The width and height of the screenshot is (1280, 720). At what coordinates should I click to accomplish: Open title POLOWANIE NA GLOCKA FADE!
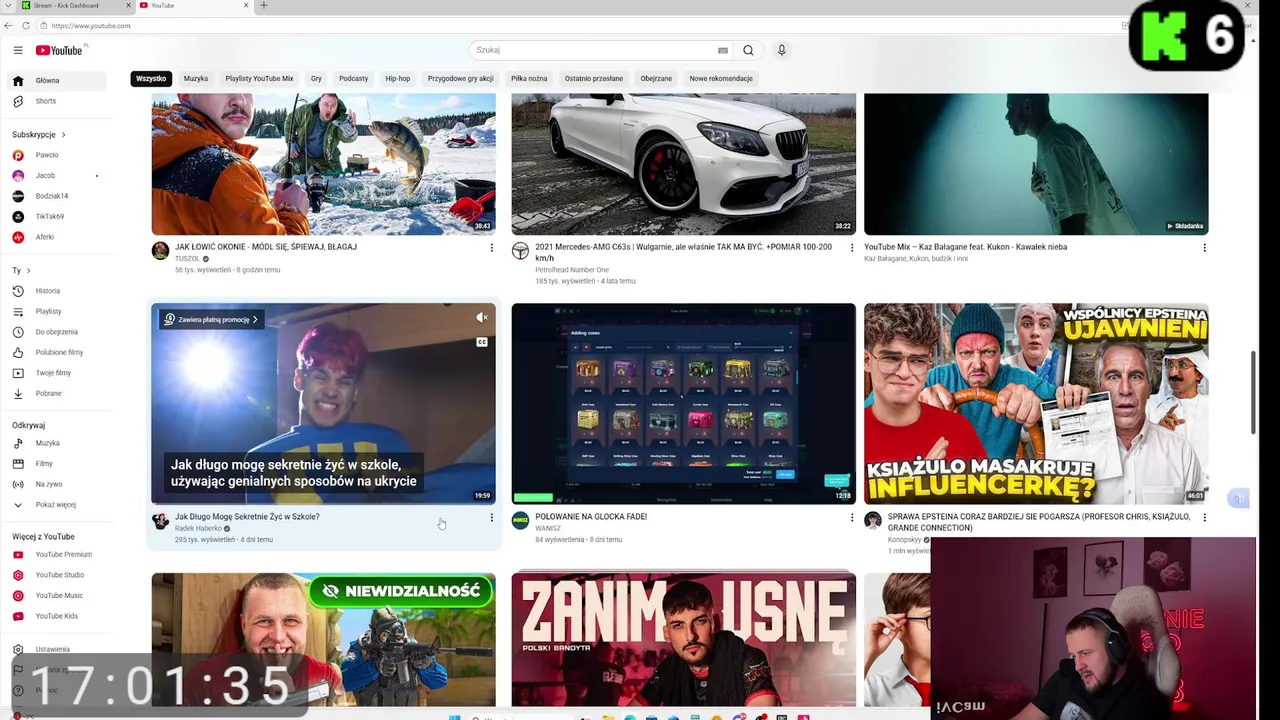tap(591, 517)
